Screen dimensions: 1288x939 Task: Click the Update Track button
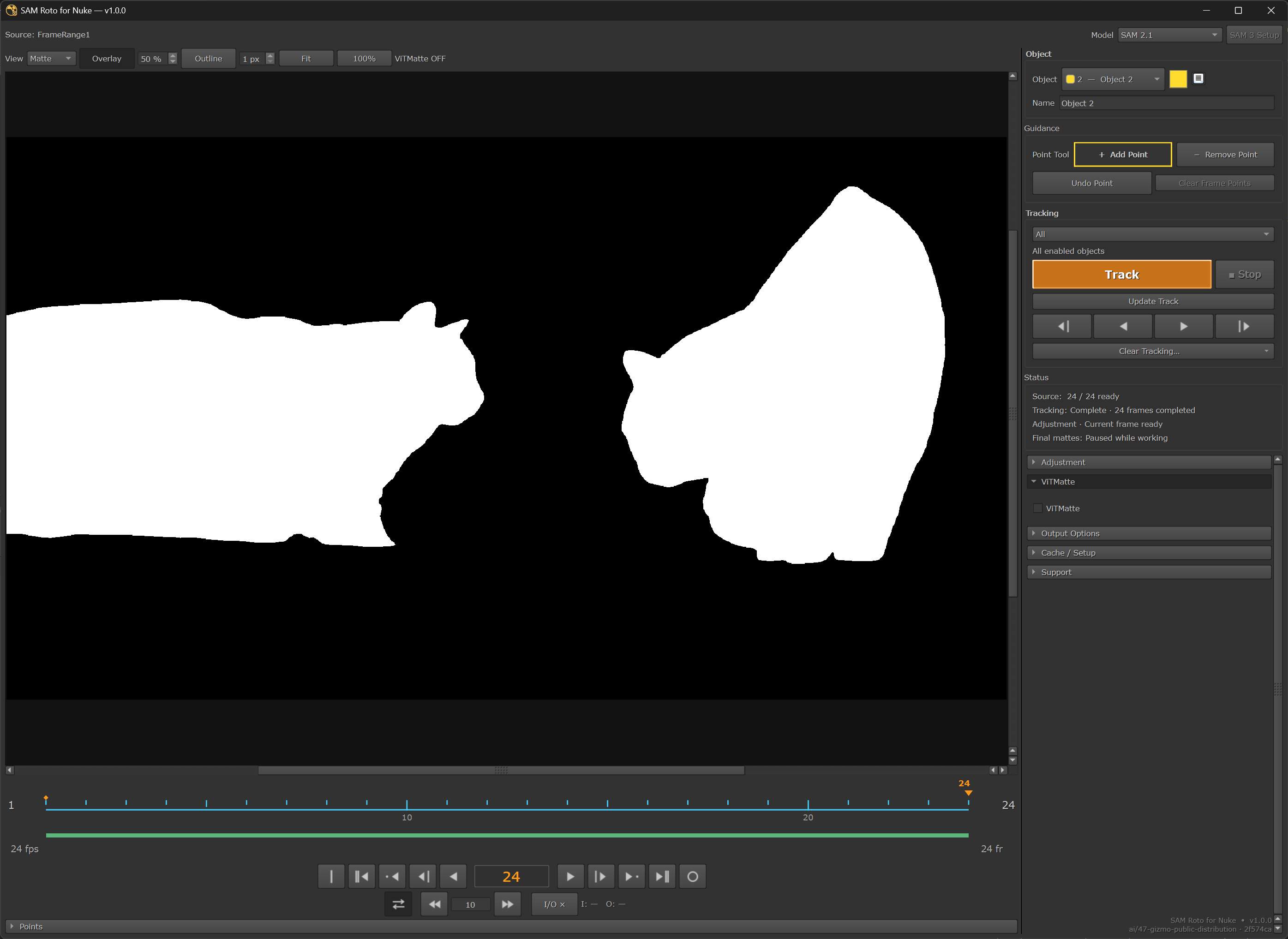(1153, 301)
